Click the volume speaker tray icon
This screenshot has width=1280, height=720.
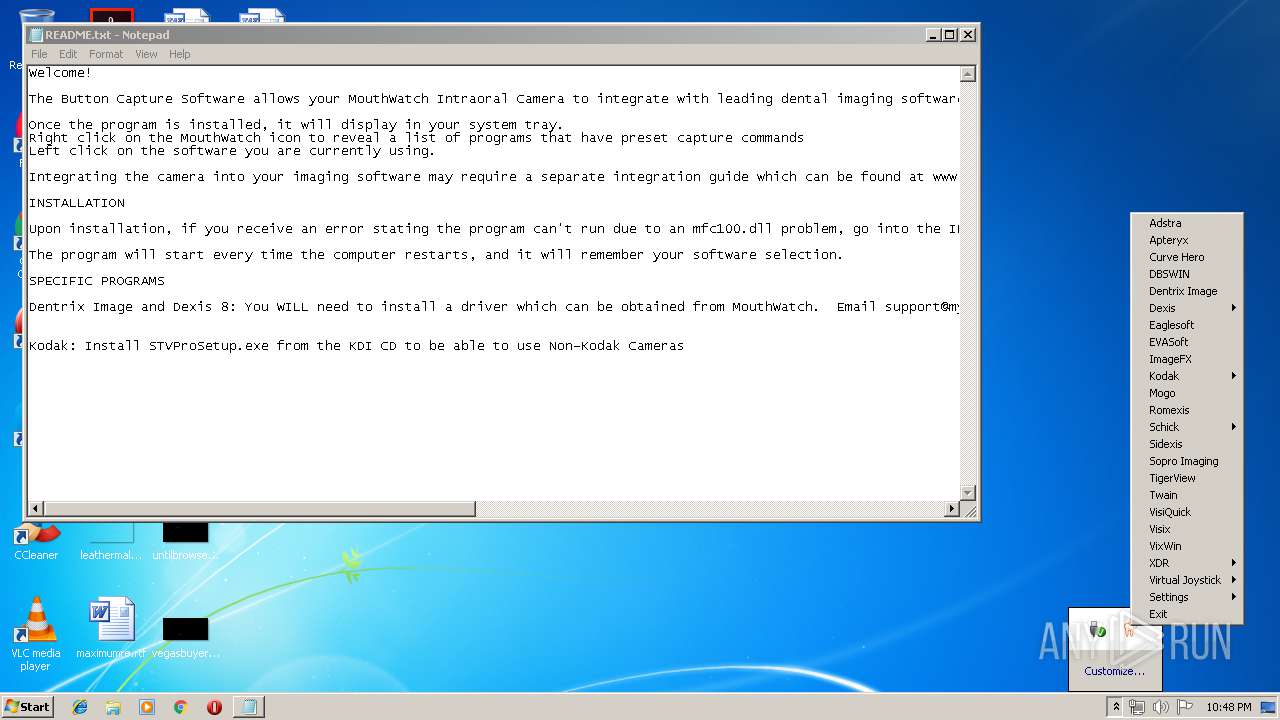pos(1161,707)
